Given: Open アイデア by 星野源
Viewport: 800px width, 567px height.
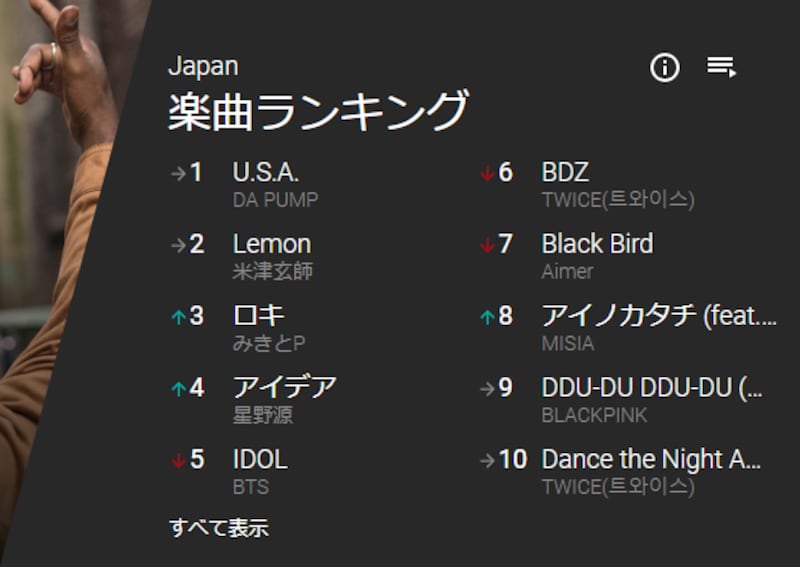Looking at the screenshot, I should (285, 387).
